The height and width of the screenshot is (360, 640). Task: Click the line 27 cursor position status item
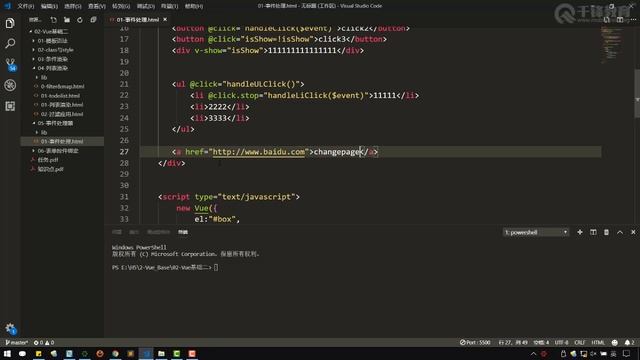(513, 342)
